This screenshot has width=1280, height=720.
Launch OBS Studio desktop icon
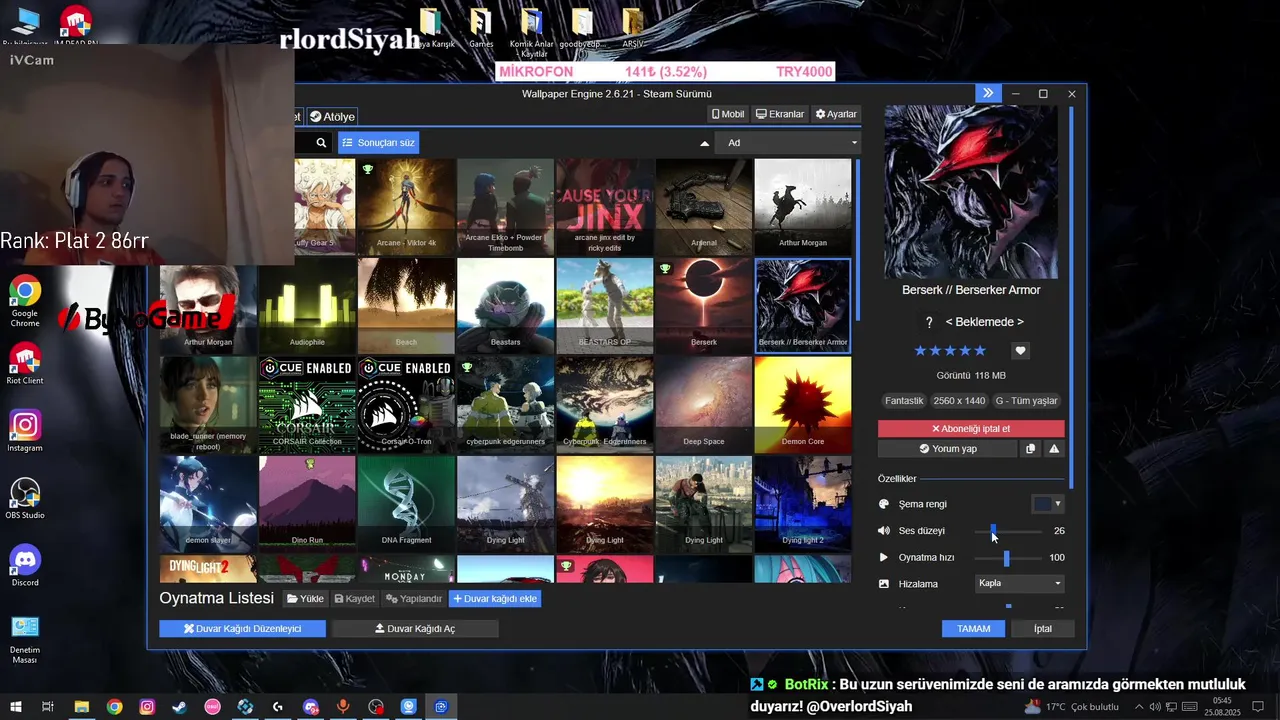[25, 498]
